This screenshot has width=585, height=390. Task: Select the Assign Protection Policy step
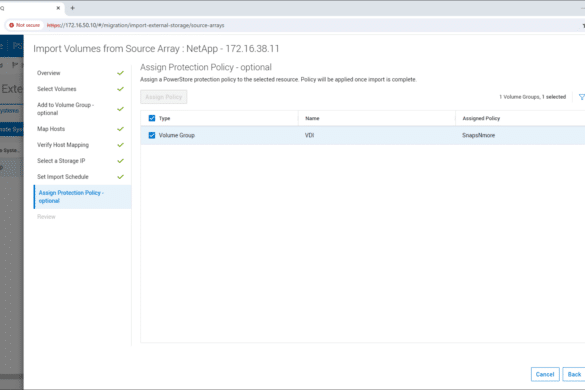click(x=71, y=197)
